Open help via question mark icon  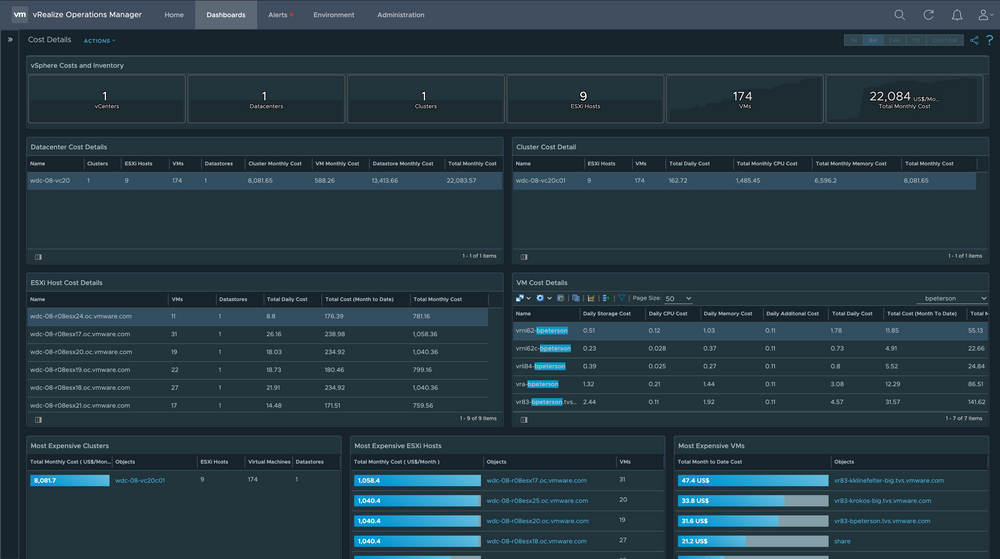989,40
